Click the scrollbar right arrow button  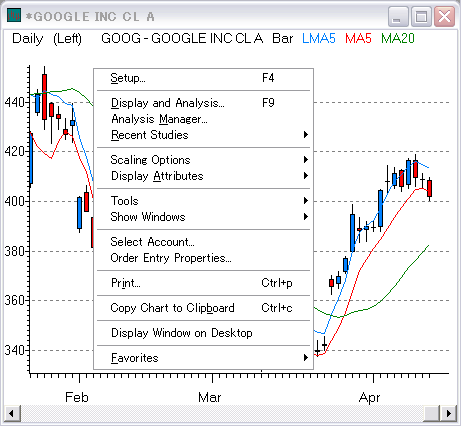tap(449, 414)
